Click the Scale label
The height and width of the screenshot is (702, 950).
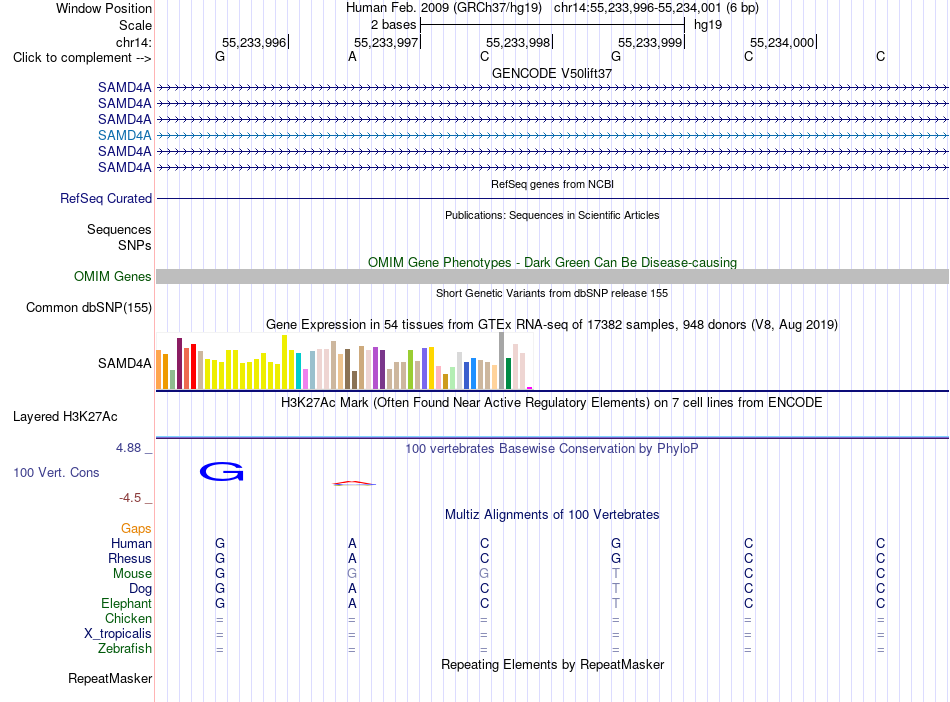[x=135, y=25]
